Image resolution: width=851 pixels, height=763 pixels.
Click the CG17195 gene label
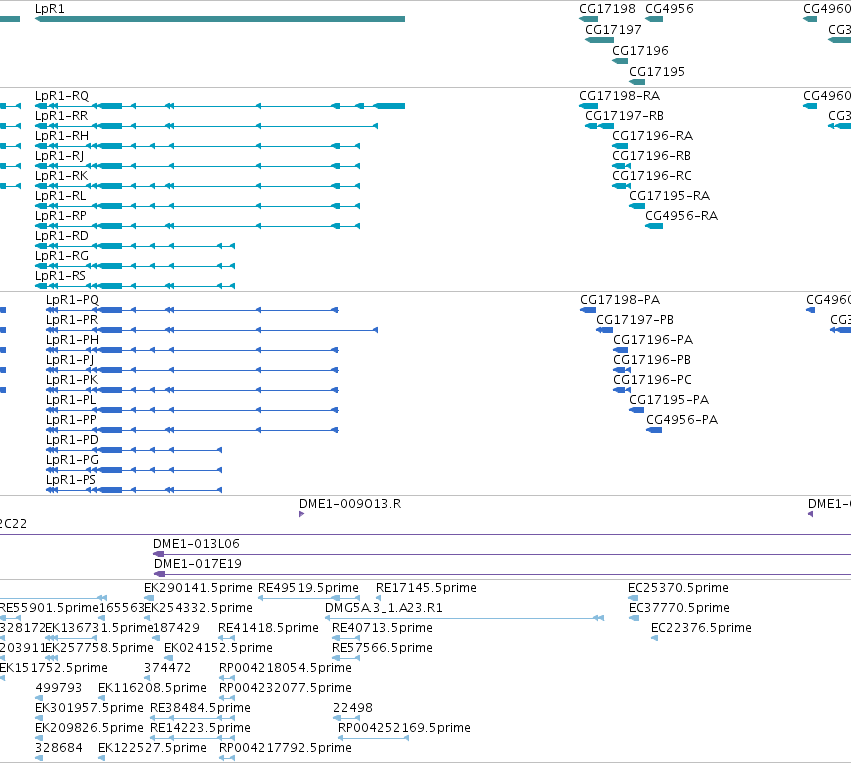pyautogui.click(x=657, y=72)
